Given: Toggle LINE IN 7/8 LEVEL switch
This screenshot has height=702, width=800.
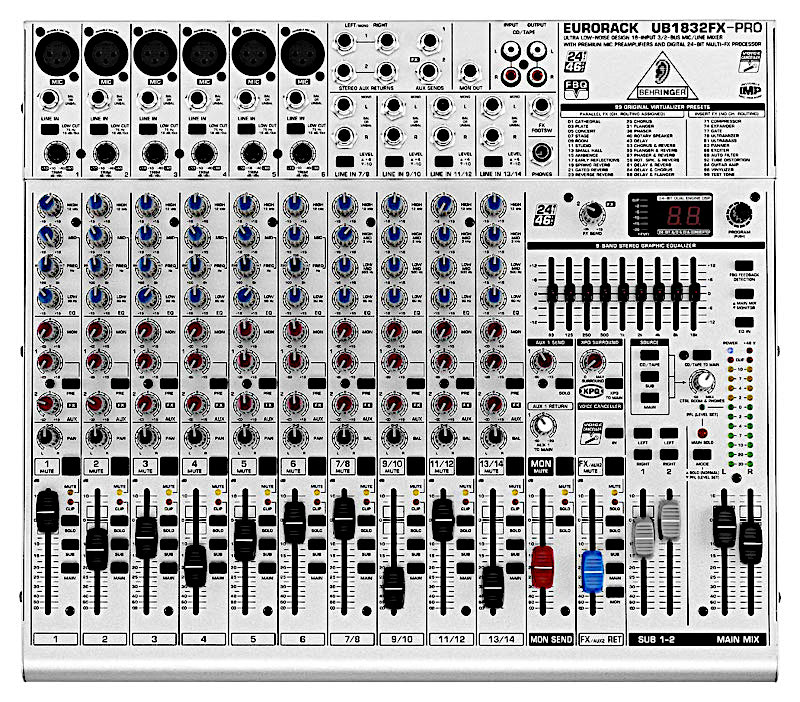Looking at the screenshot, I should 345,161.
